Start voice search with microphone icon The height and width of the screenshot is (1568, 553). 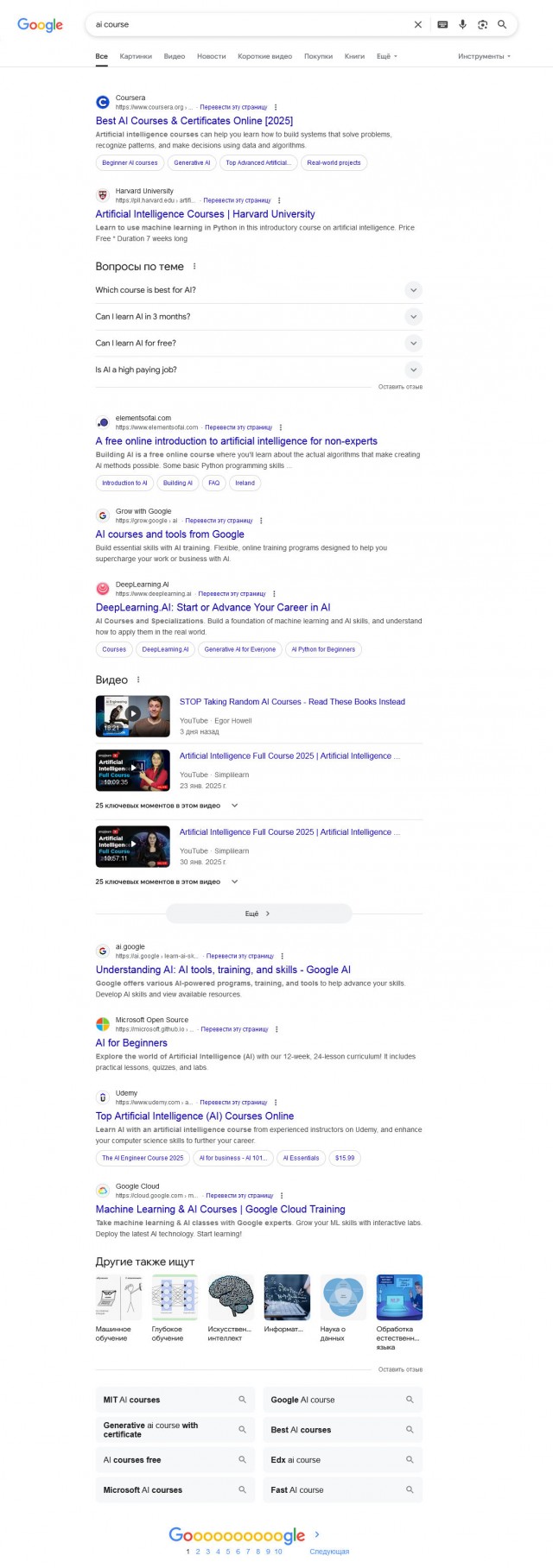click(x=462, y=24)
